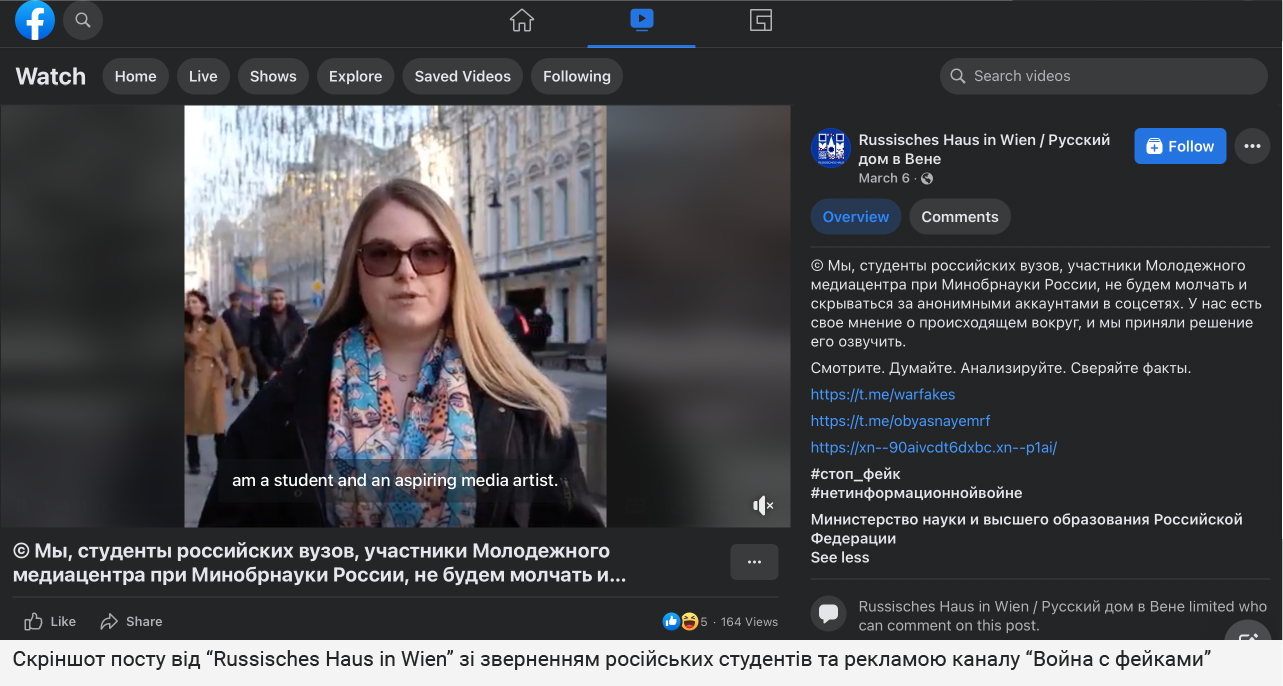The width and height of the screenshot is (1283, 686).
Task: Click the video player frame
Action: point(395,316)
